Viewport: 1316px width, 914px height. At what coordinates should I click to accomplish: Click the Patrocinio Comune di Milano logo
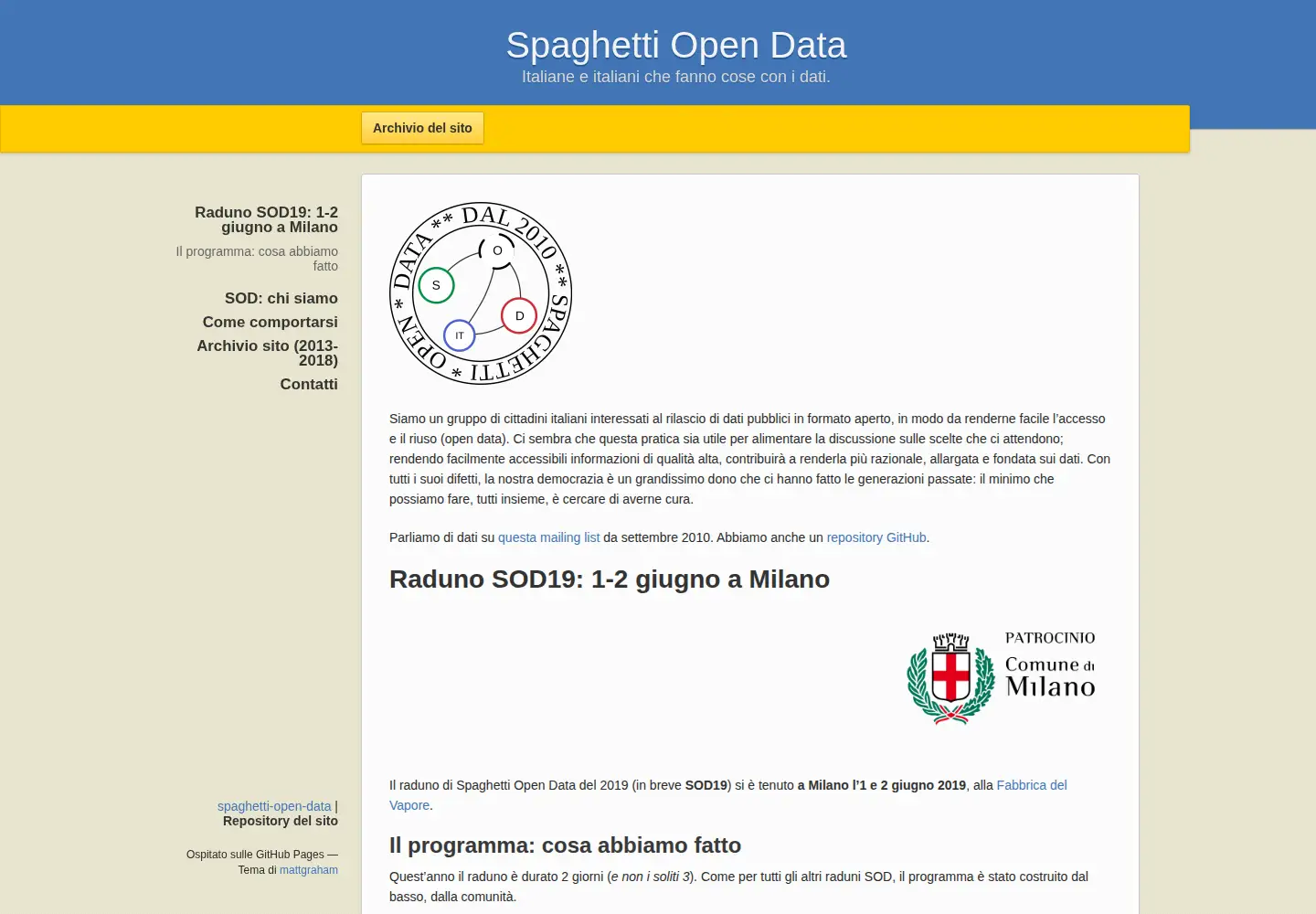pyautogui.click(x=1001, y=678)
